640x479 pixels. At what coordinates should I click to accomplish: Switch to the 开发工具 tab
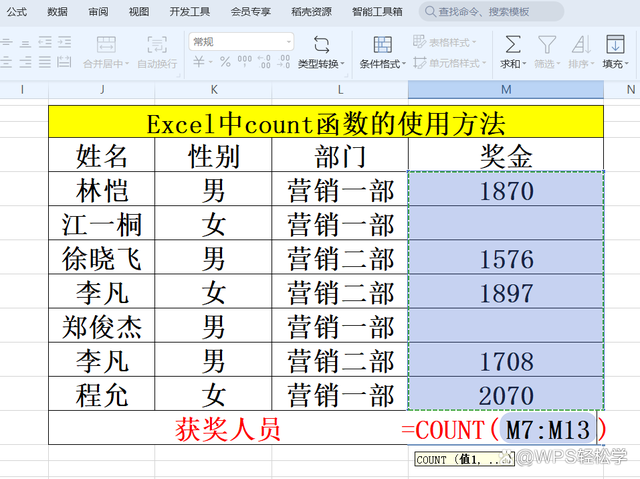coord(190,12)
